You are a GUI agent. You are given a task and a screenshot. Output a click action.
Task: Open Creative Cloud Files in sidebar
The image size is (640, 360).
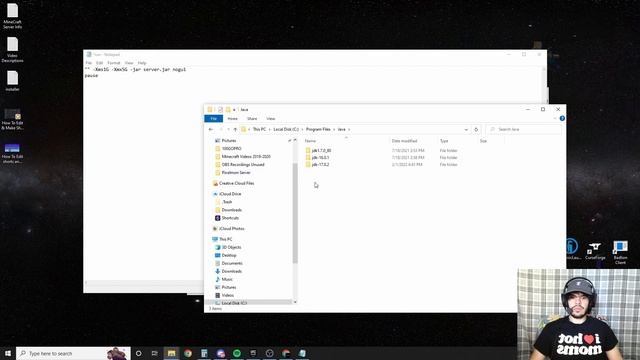[x=236, y=183]
